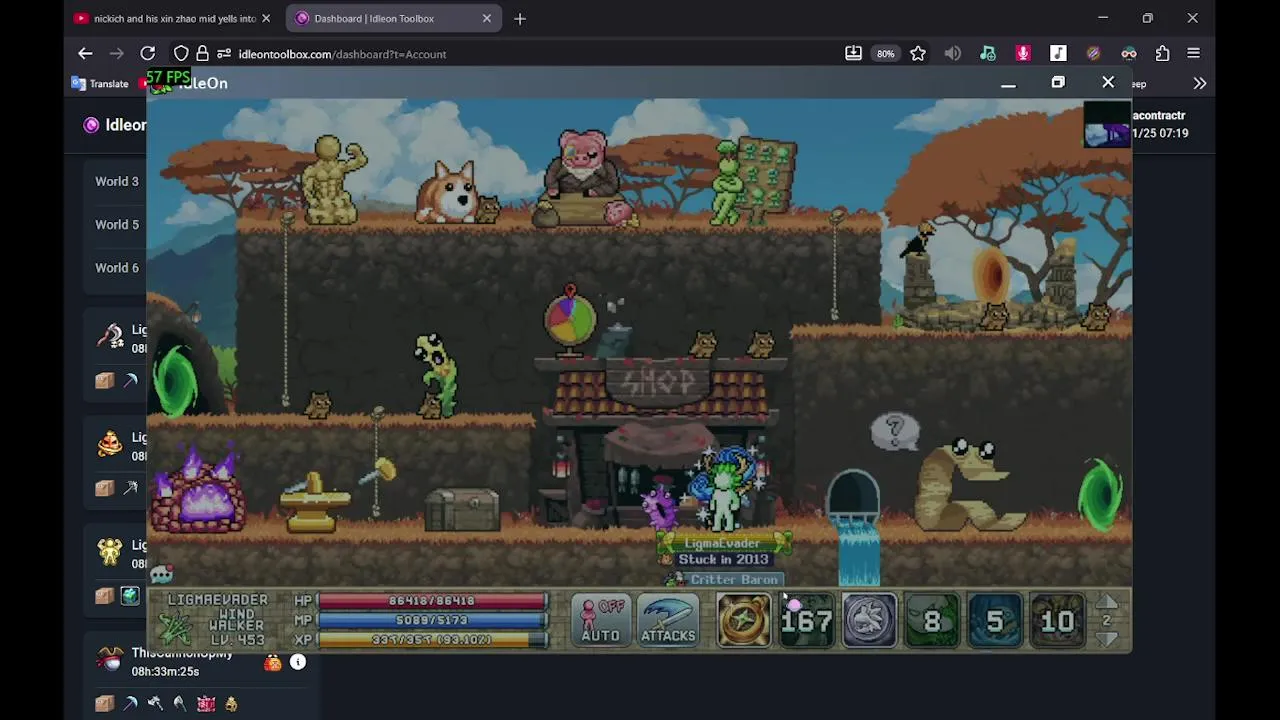The width and height of the screenshot is (1280, 720).
Task: Go back in browser history
Action: coord(85,54)
